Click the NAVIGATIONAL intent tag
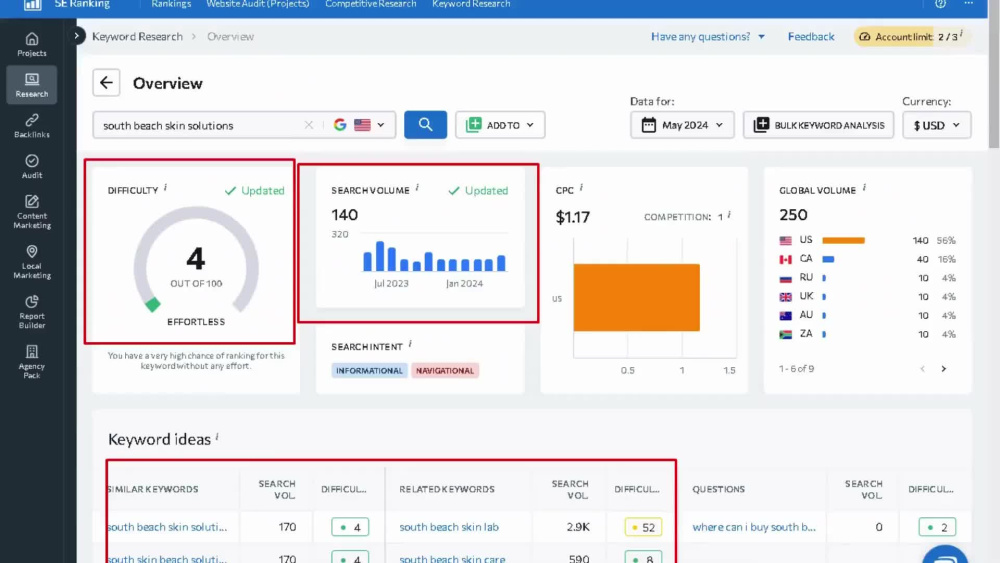 [x=445, y=370]
